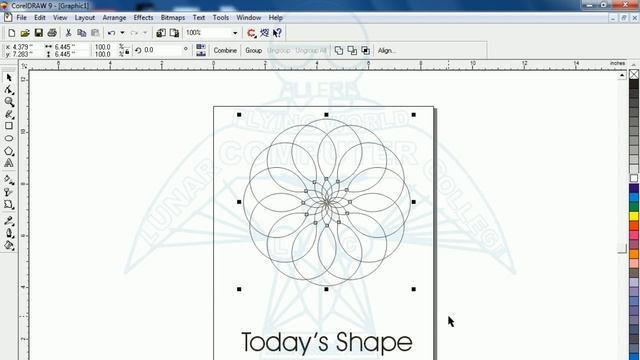
Task: Open a file with folder icon
Action: click(25, 33)
